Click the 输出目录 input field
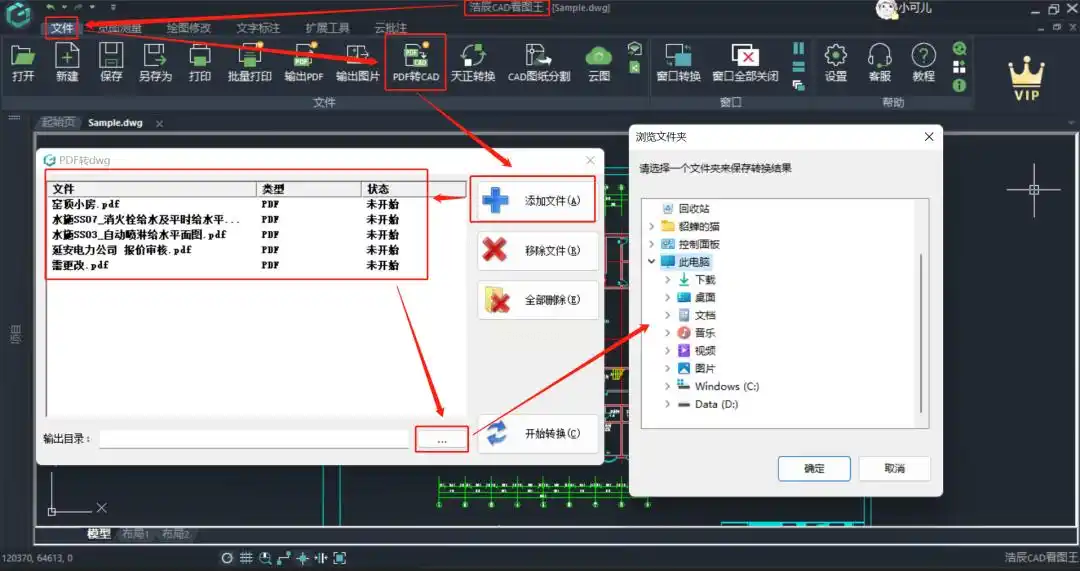Screen dimensions: 1080x571 point(253,439)
